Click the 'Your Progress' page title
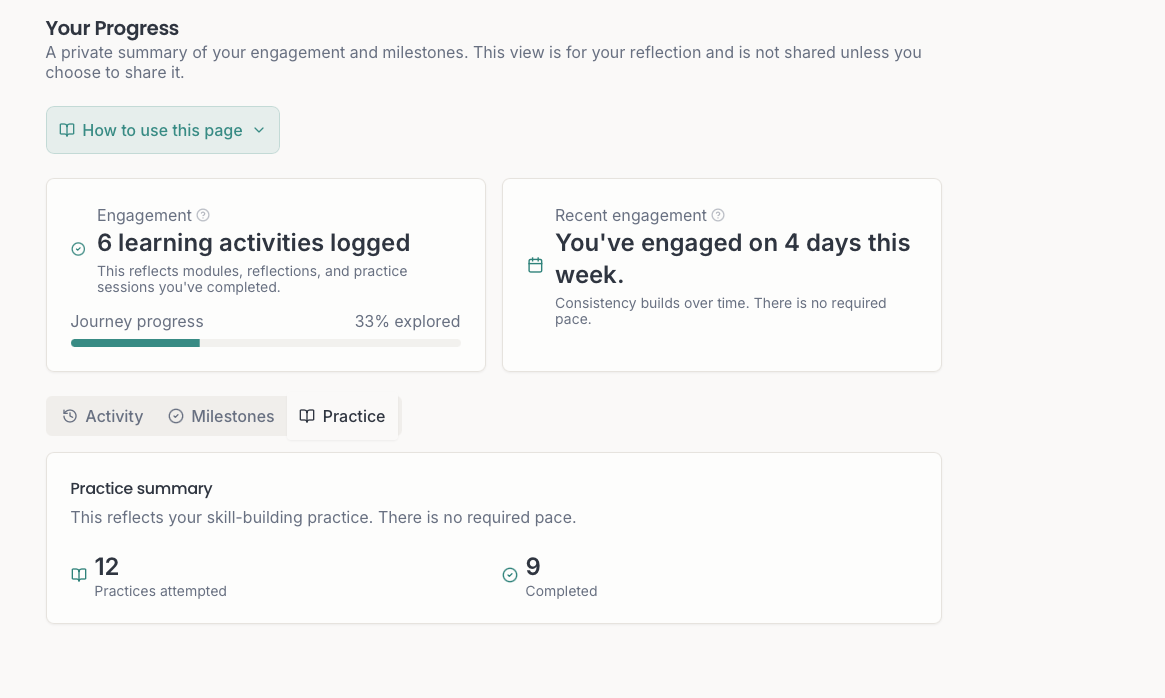This screenshot has width=1165, height=698. [x=112, y=28]
